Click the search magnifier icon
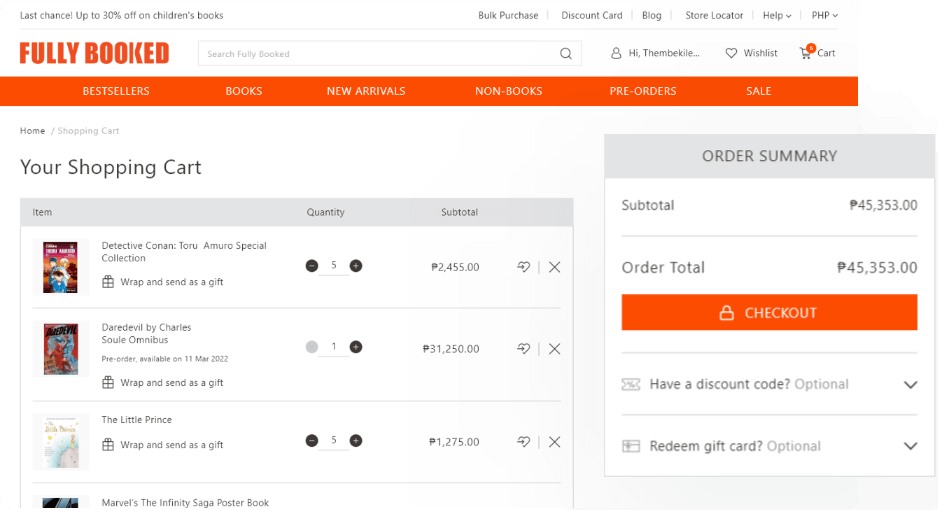Screen dimensions: 938x510 pos(566,54)
